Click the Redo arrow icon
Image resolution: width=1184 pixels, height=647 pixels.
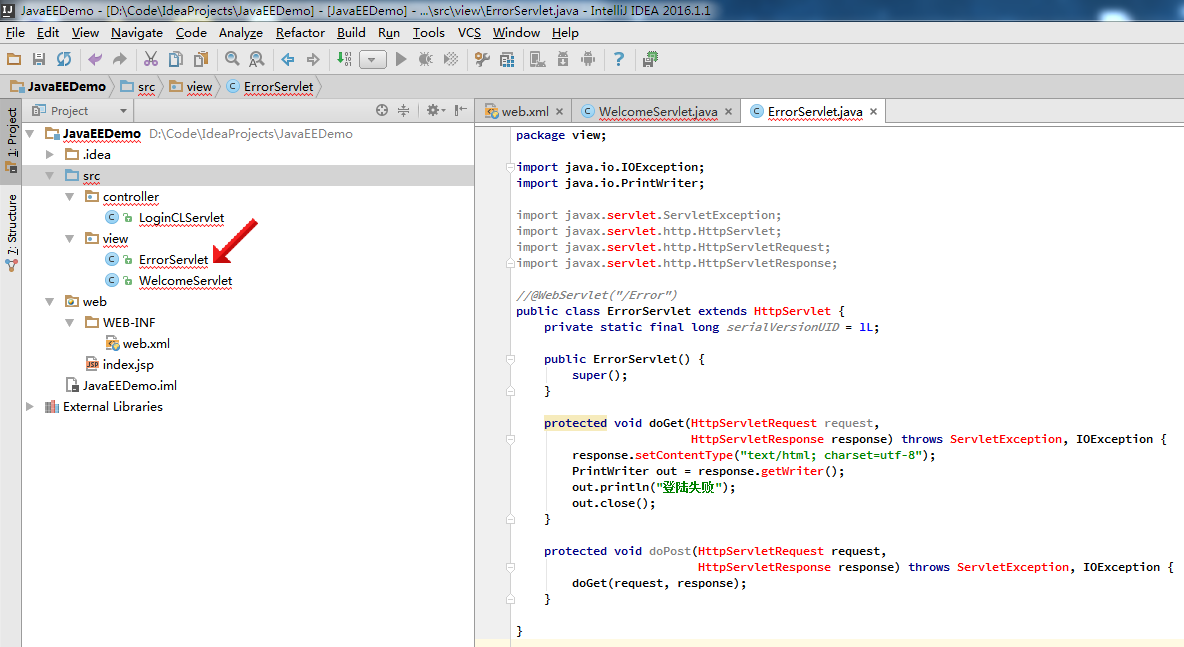(x=119, y=59)
